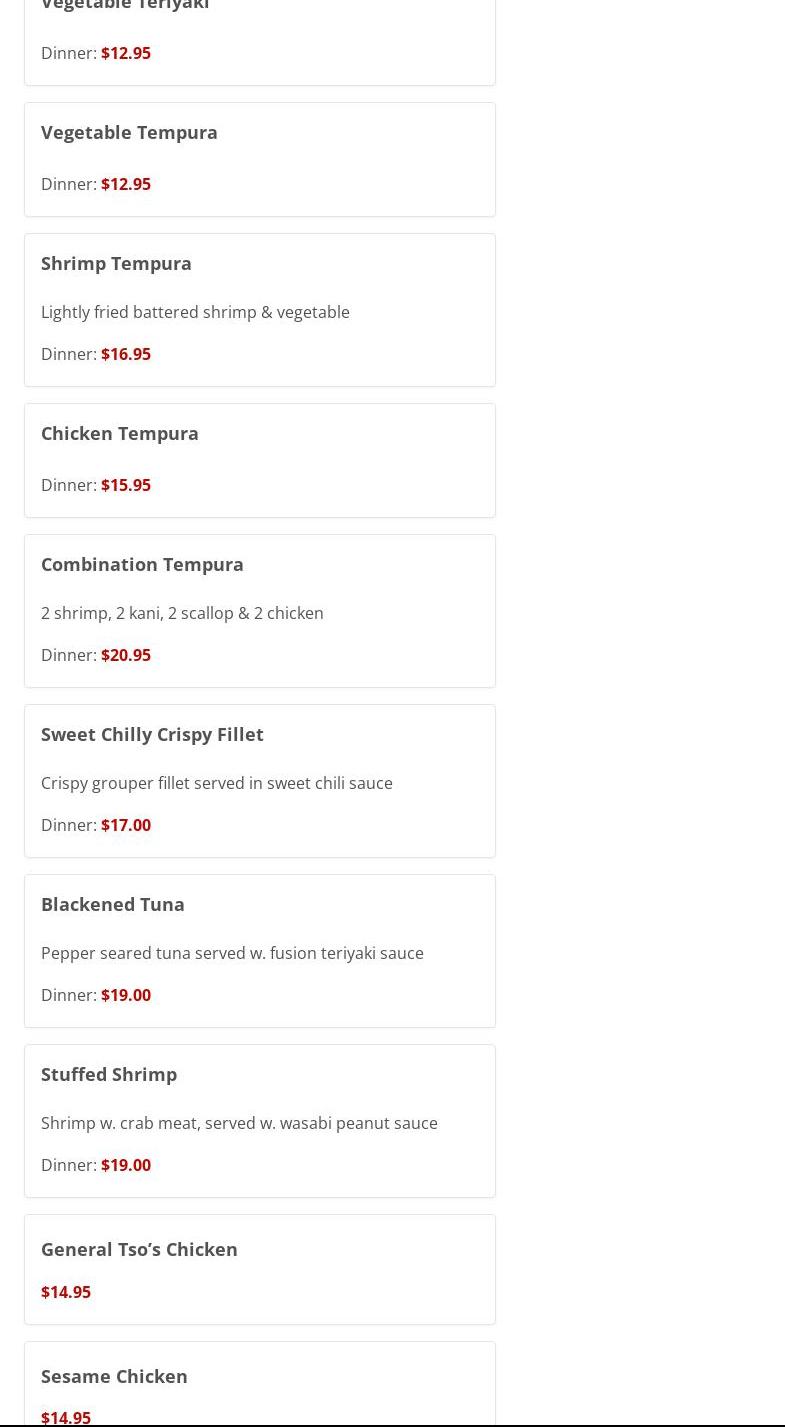The width and height of the screenshot is (785, 1427).
Task: Click General Tso's Chicken $14.95 price
Action: 66,1292
